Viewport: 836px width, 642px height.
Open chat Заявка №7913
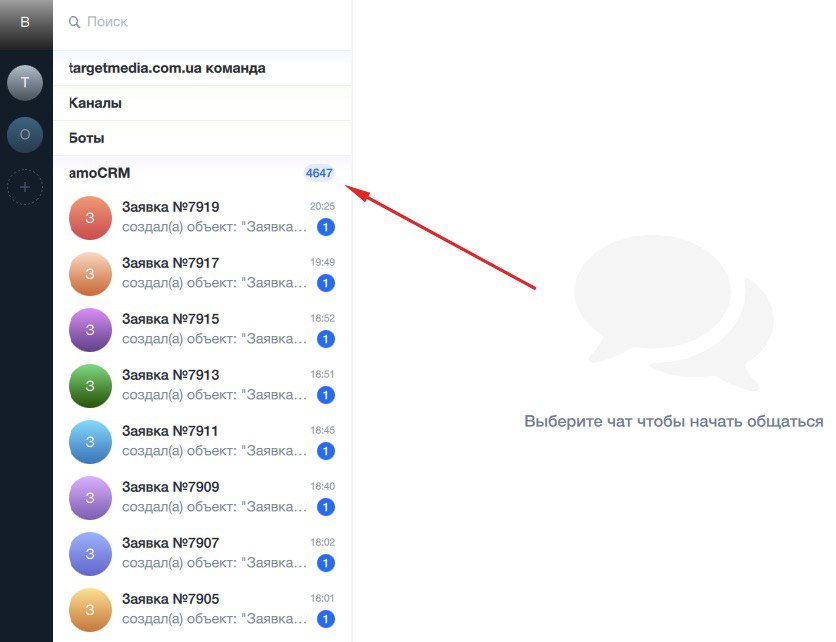tap(203, 386)
